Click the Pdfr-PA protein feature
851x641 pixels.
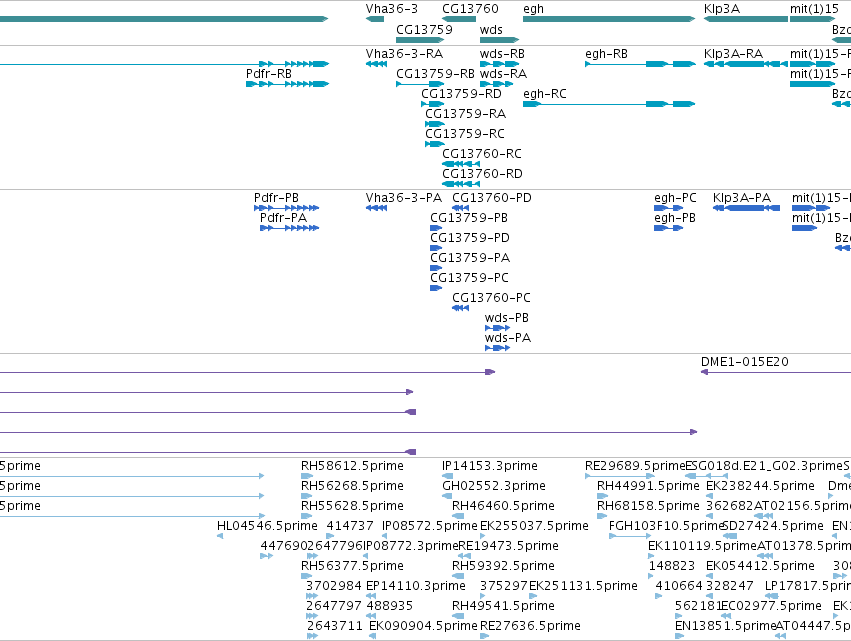[289, 228]
